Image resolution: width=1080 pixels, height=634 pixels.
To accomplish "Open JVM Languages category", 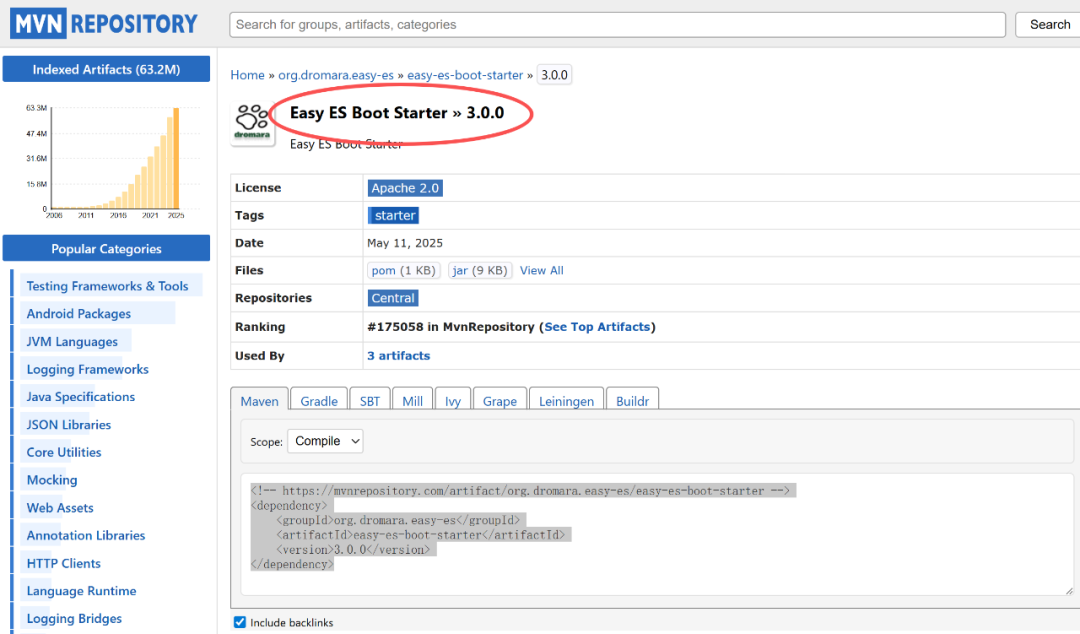I will coord(72,342).
